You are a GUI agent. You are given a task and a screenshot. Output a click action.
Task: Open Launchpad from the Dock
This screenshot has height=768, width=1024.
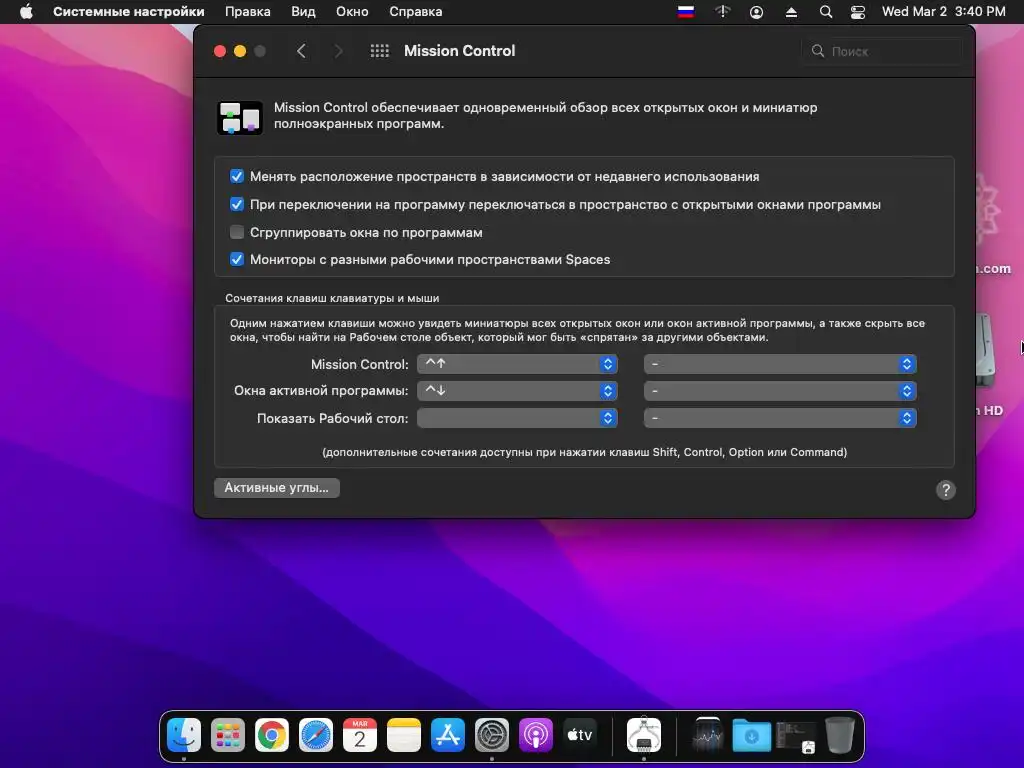click(x=228, y=735)
